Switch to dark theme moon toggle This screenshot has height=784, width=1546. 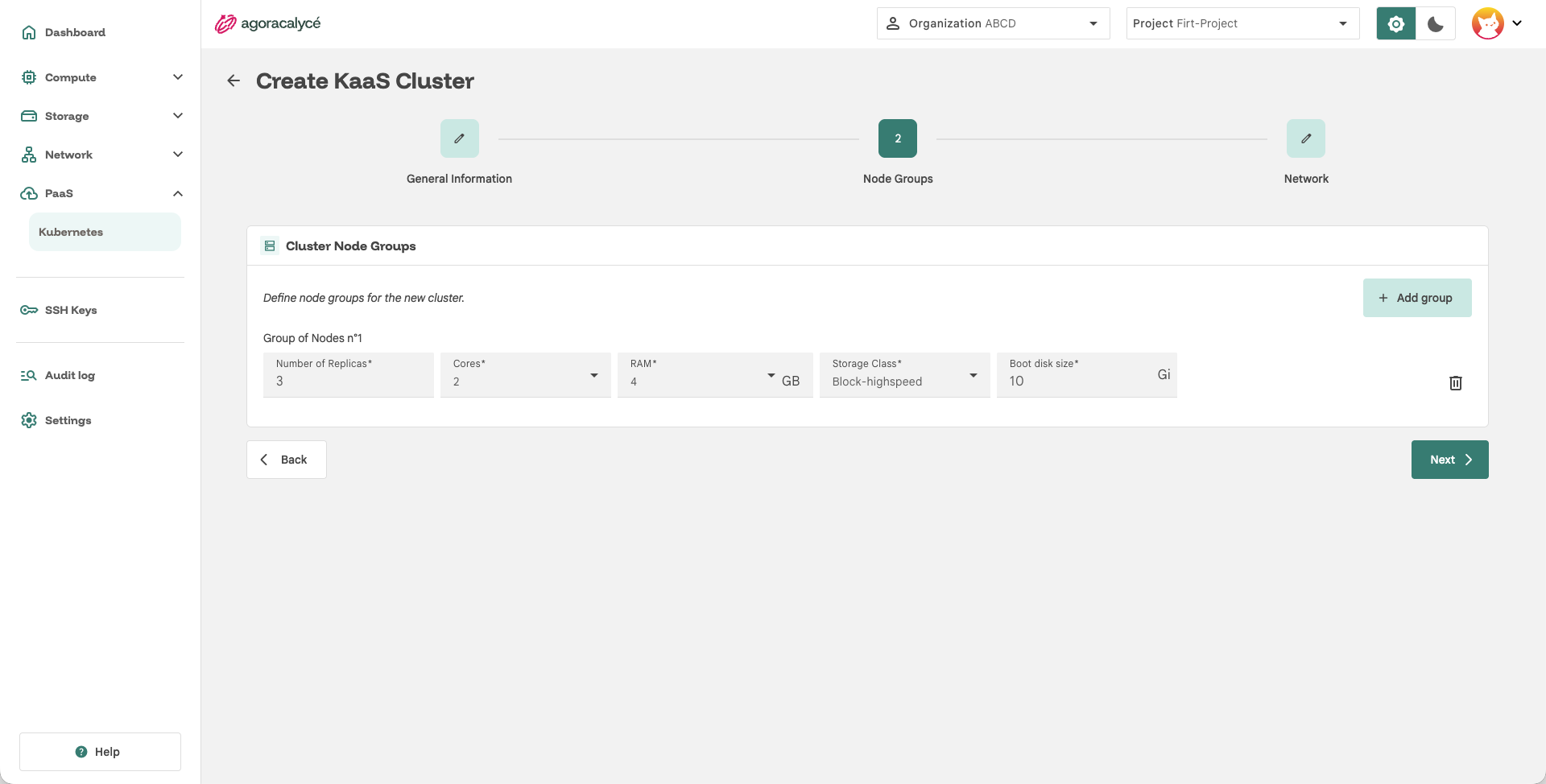click(x=1436, y=23)
